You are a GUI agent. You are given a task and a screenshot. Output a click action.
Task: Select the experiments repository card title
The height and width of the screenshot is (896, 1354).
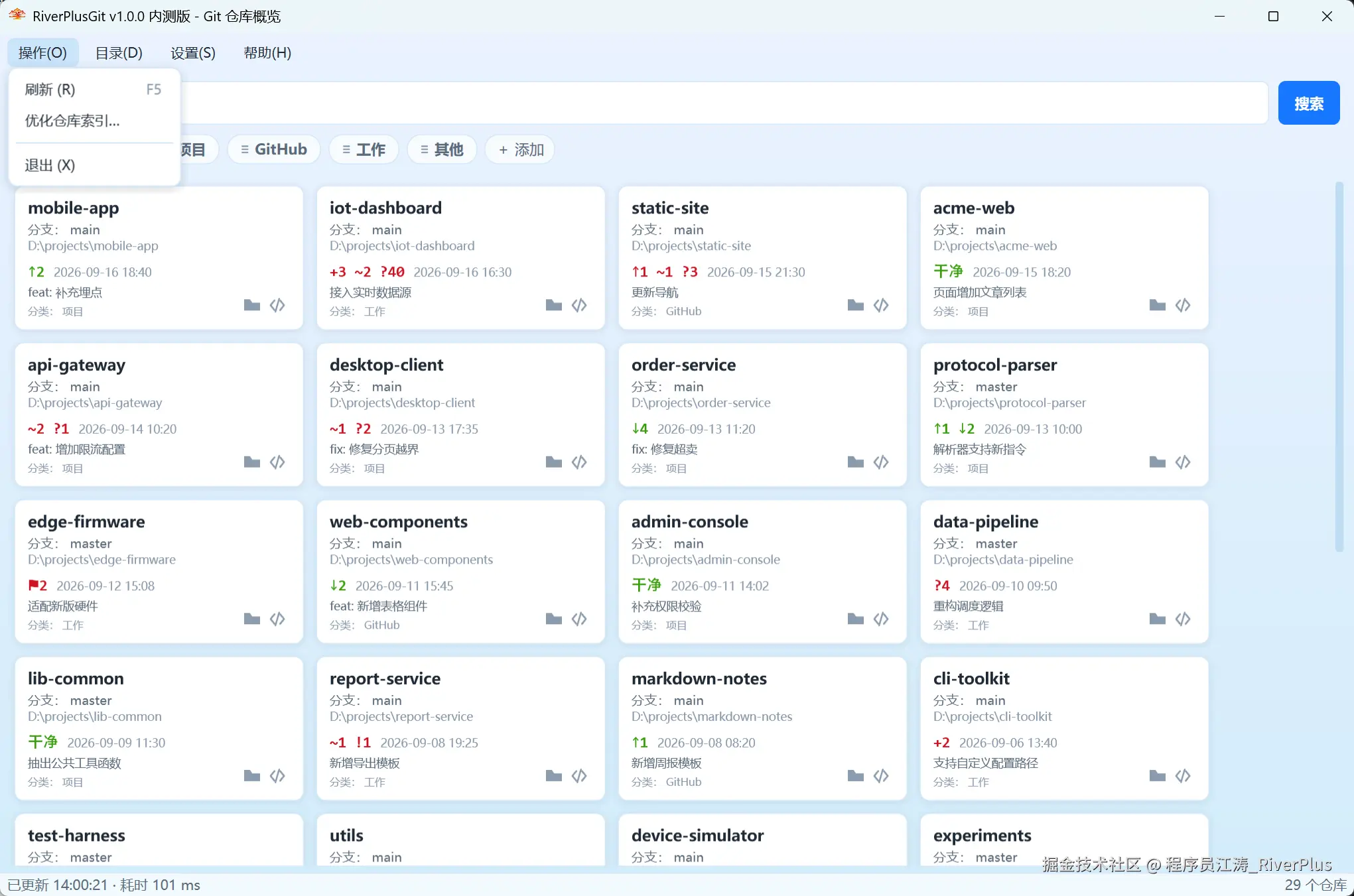(982, 835)
